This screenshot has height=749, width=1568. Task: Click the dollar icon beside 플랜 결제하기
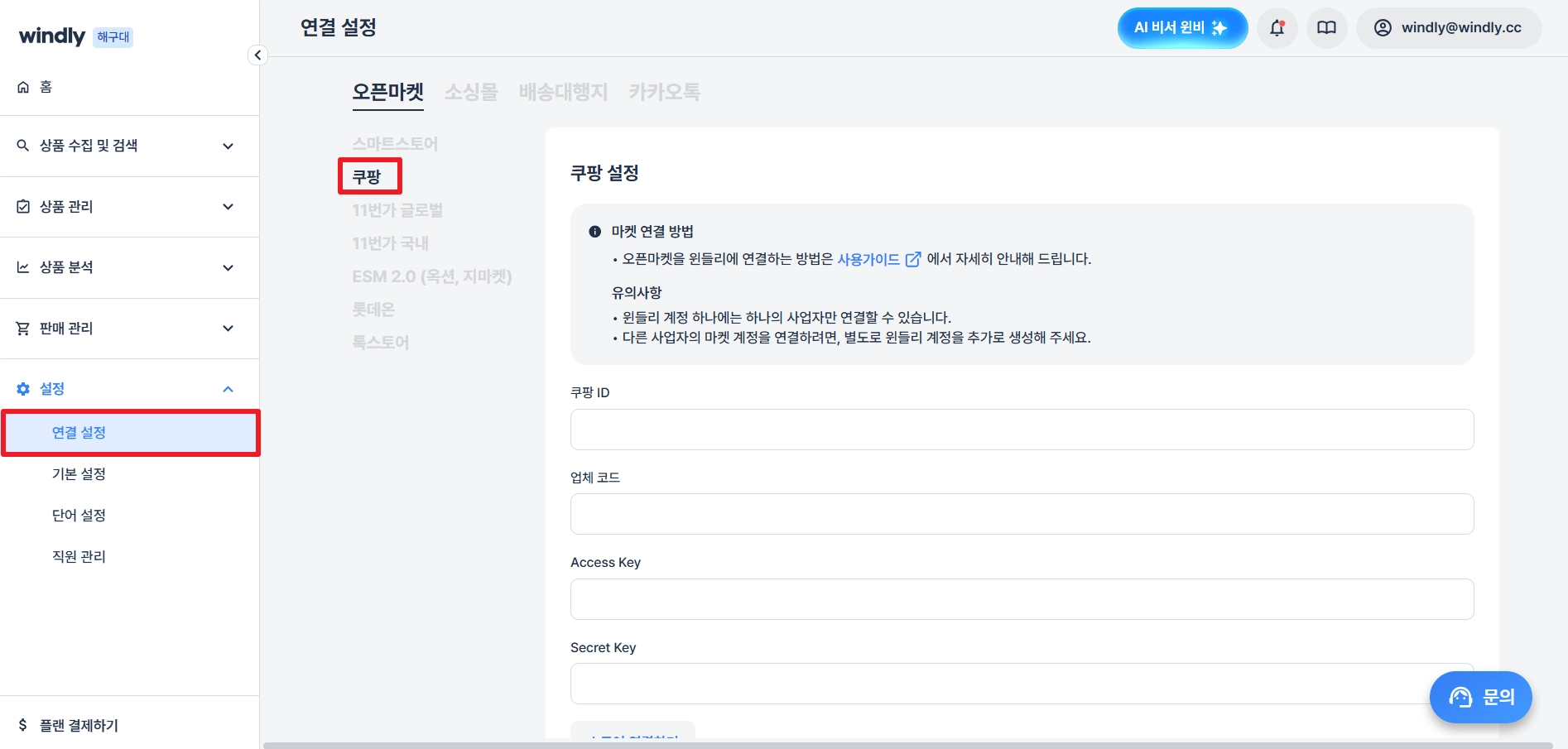click(23, 726)
